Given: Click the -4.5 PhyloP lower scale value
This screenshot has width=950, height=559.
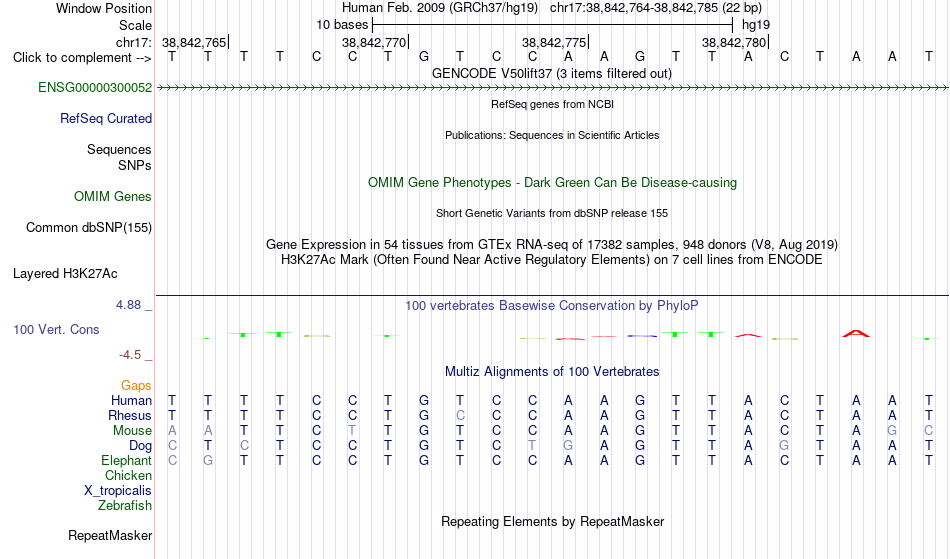Looking at the screenshot, I should pos(130,355).
